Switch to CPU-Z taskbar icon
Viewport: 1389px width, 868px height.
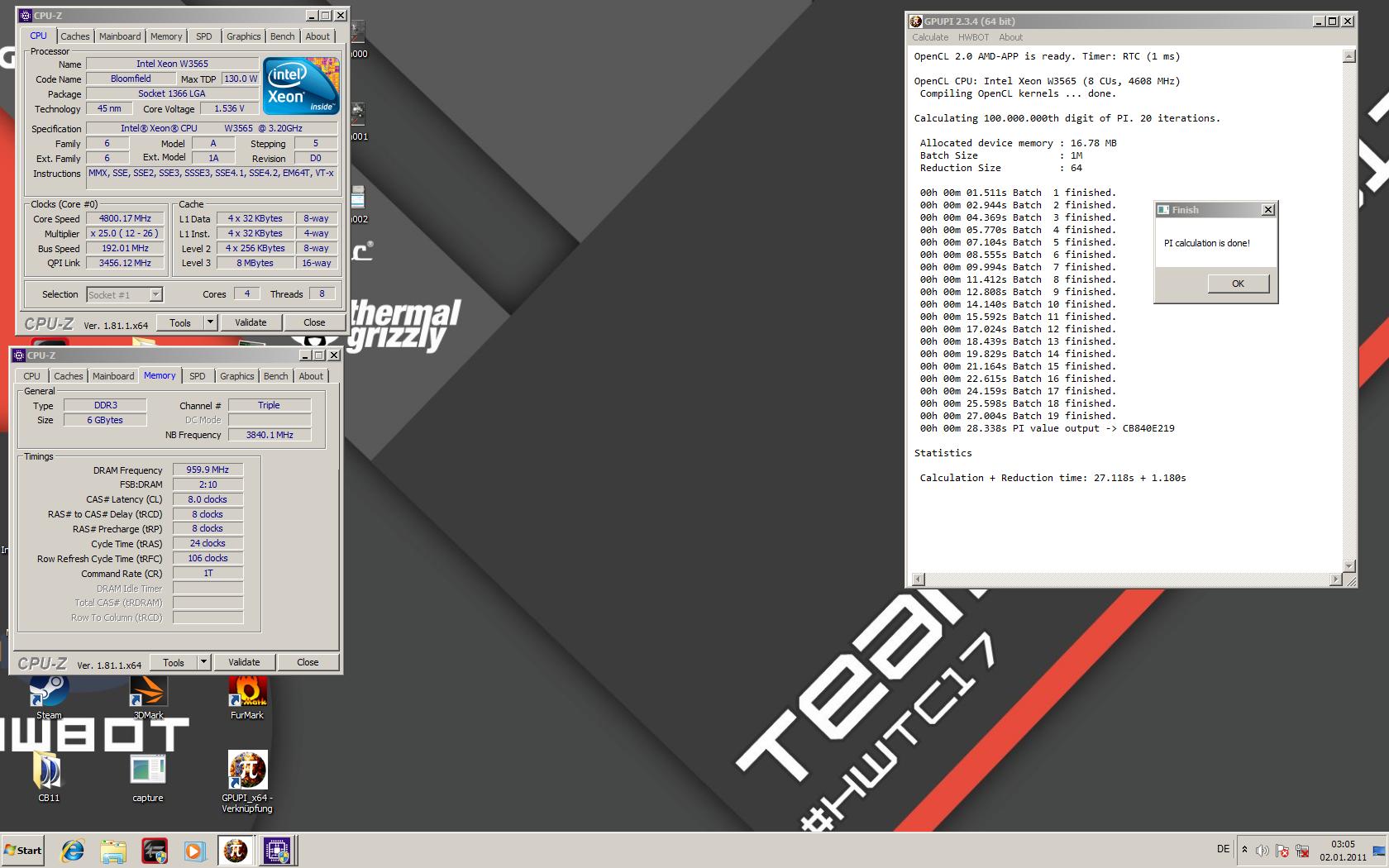tap(277, 851)
